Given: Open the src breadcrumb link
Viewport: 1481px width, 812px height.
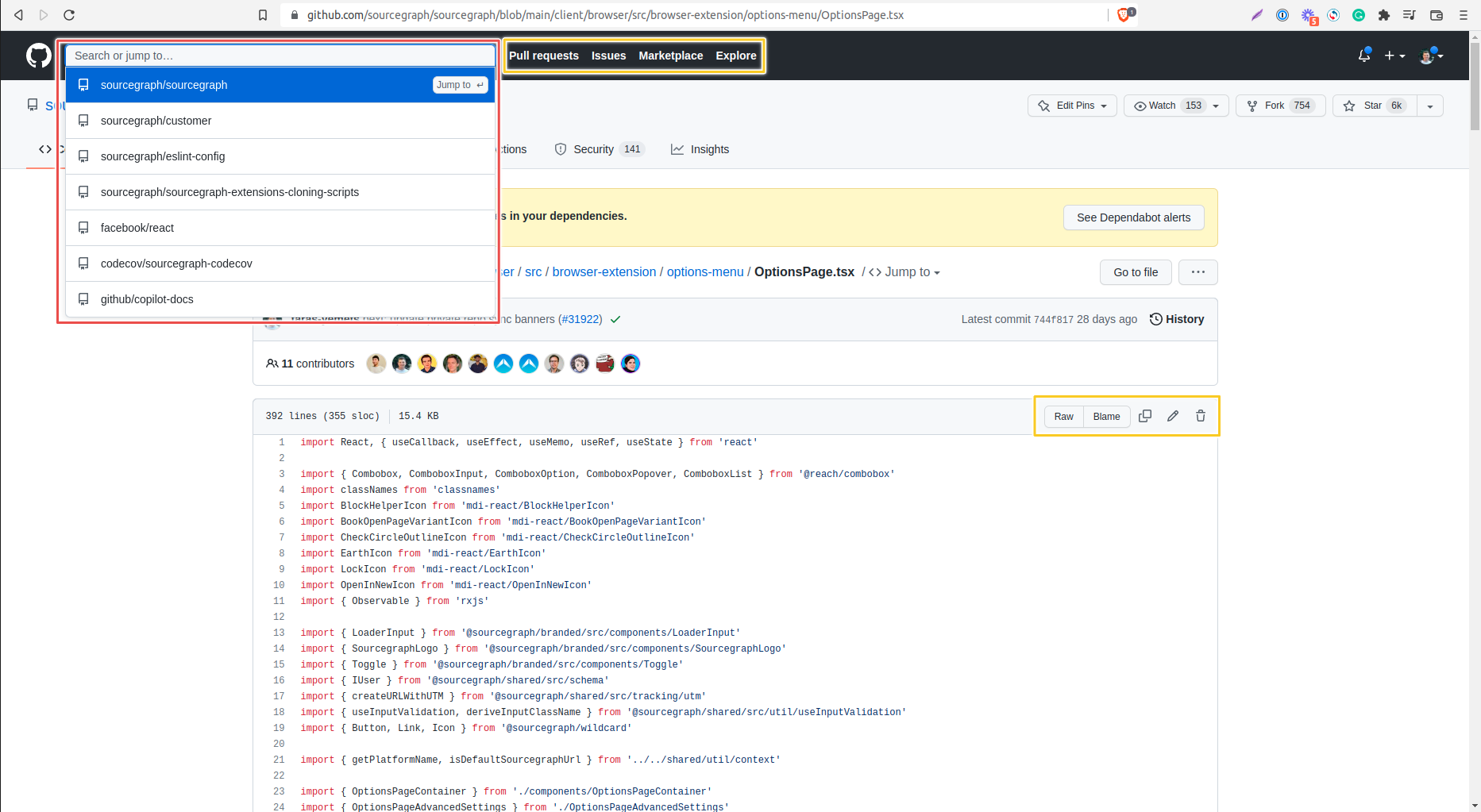Looking at the screenshot, I should (x=533, y=272).
